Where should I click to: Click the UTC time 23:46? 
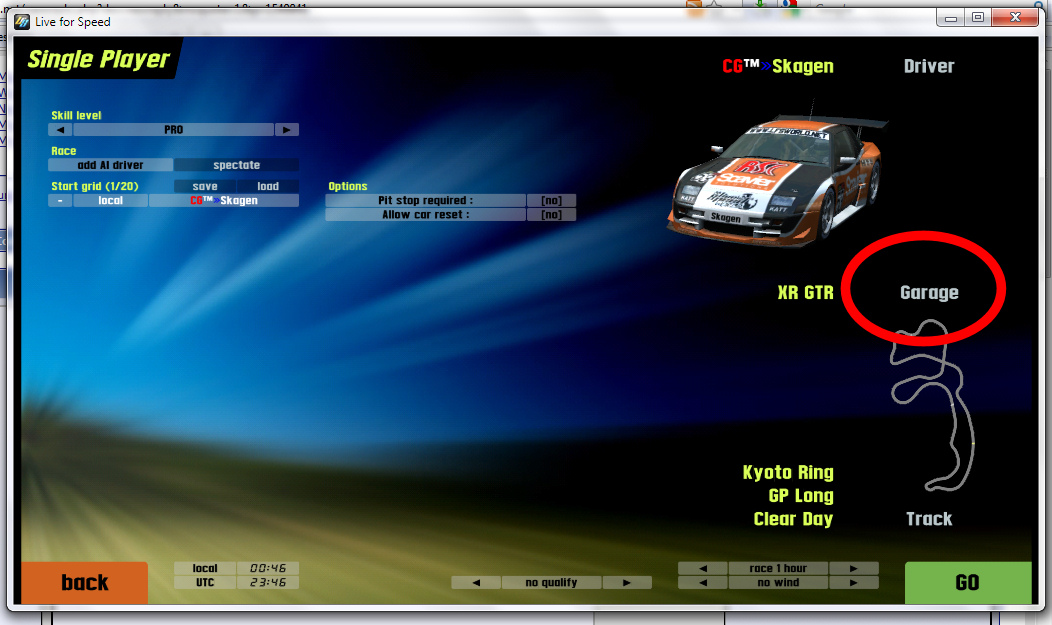(x=268, y=583)
